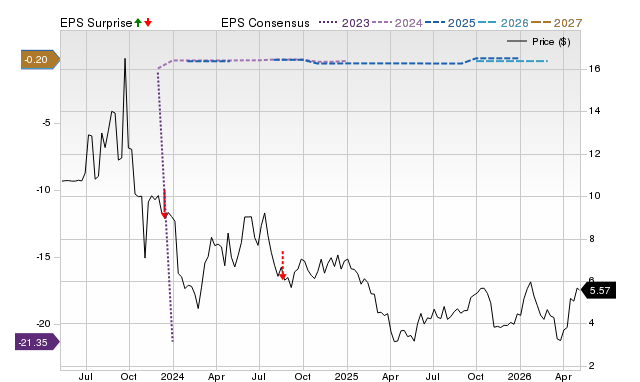Click the 12 price axis label
This screenshot has width=640, height=382.
594,154
